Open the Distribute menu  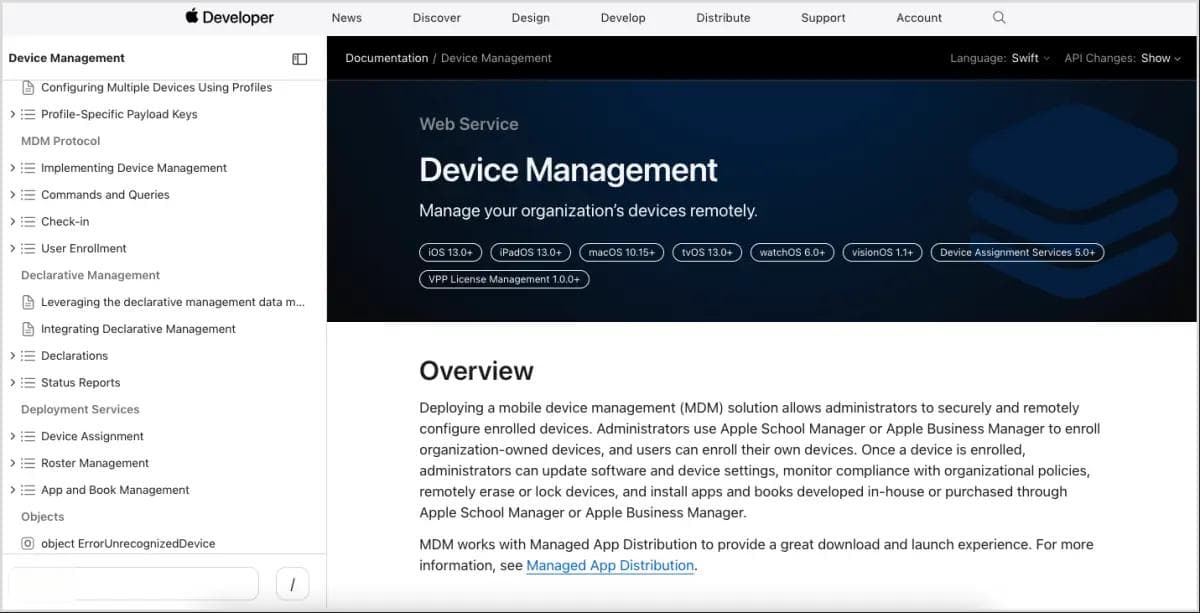[x=723, y=18]
